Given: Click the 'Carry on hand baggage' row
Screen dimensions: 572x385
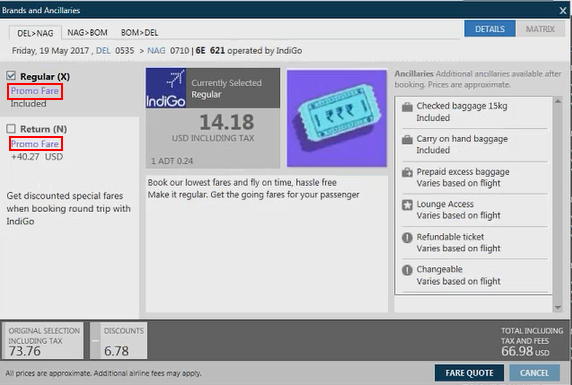Looking at the screenshot, I should (x=475, y=145).
